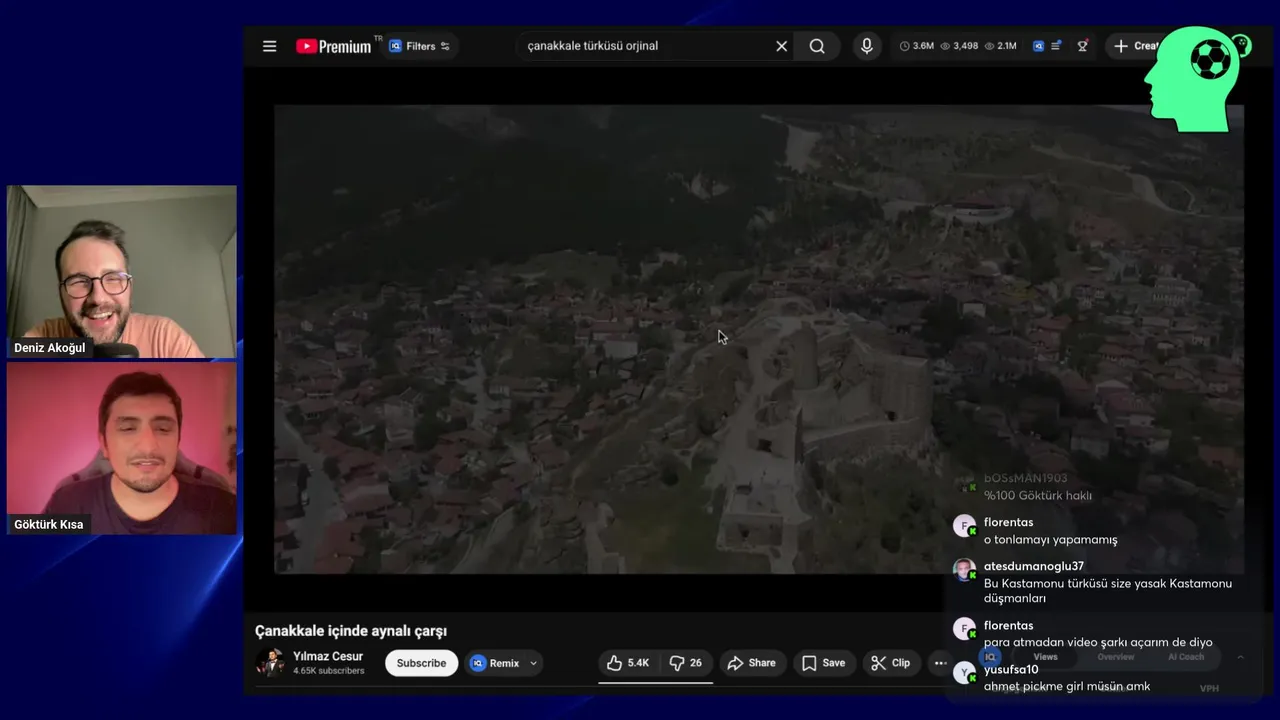Open vidIQ Filters in top bar
This screenshot has width=1280, height=720.
[419, 46]
